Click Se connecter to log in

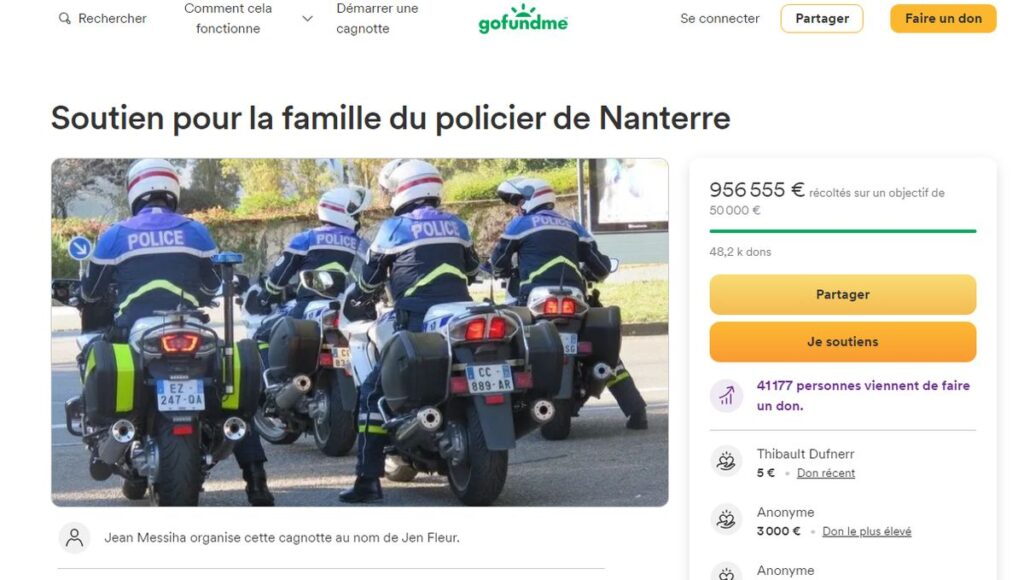pyautogui.click(x=720, y=18)
